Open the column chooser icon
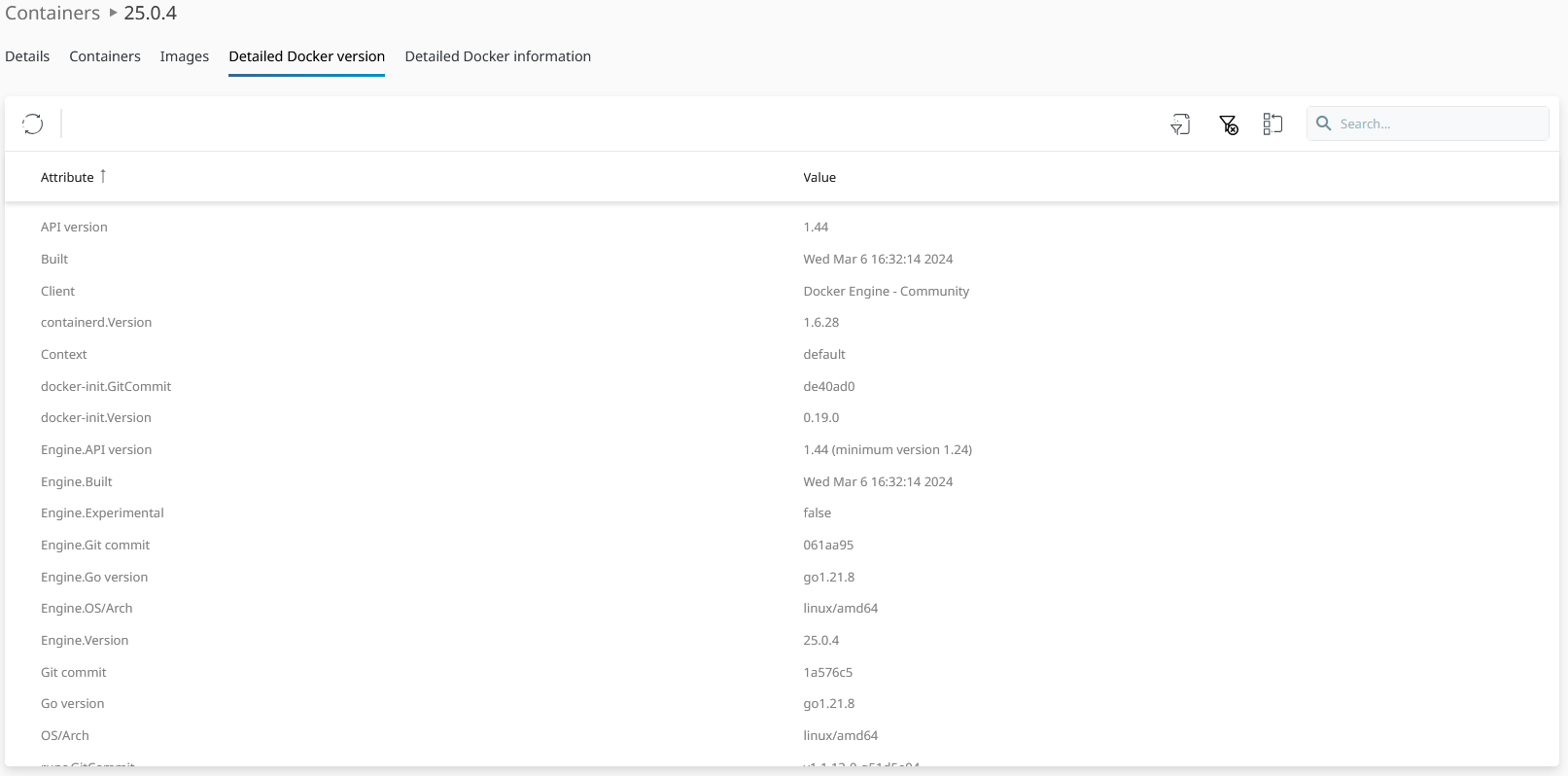Image resolution: width=1568 pixels, height=776 pixels. coord(1272,123)
